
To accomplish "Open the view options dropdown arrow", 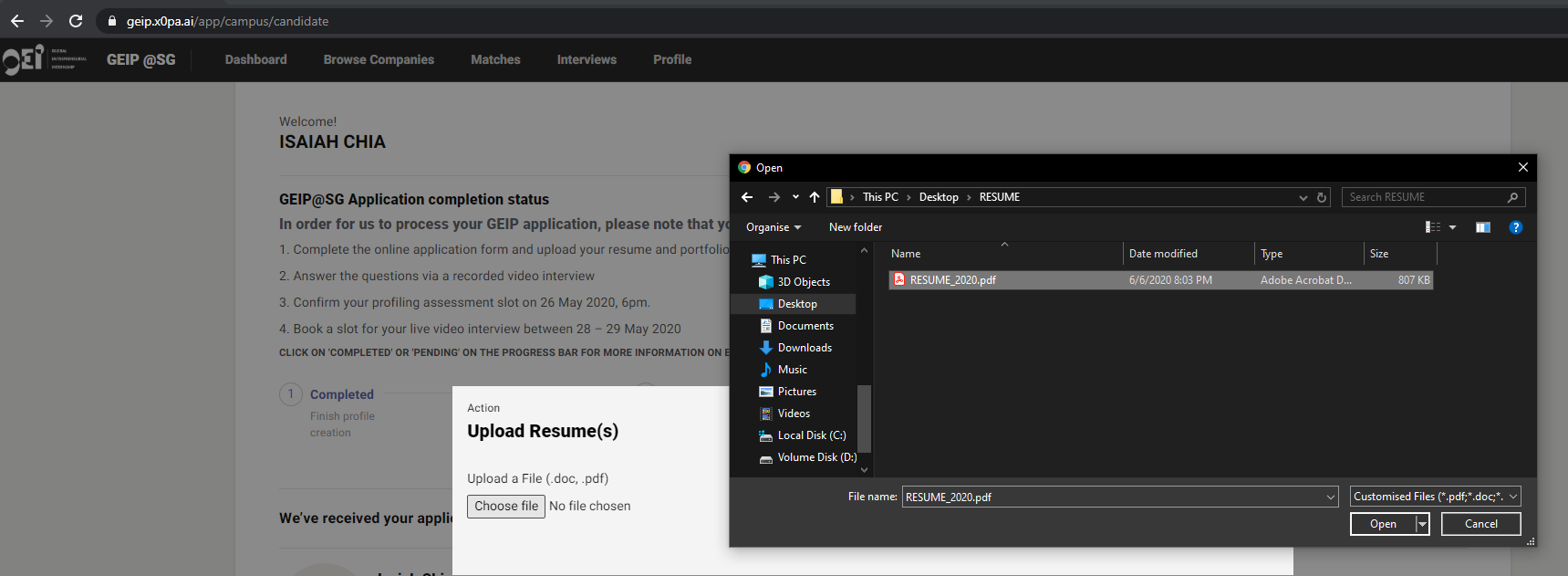I will tap(1453, 227).
